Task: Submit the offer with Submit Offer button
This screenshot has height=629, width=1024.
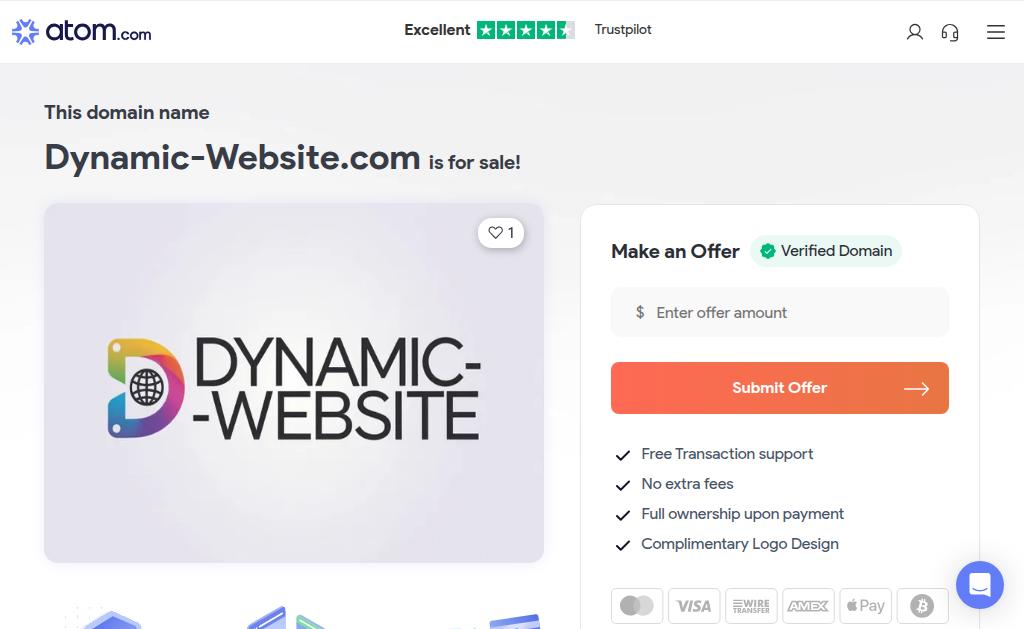Action: pyautogui.click(x=779, y=388)
